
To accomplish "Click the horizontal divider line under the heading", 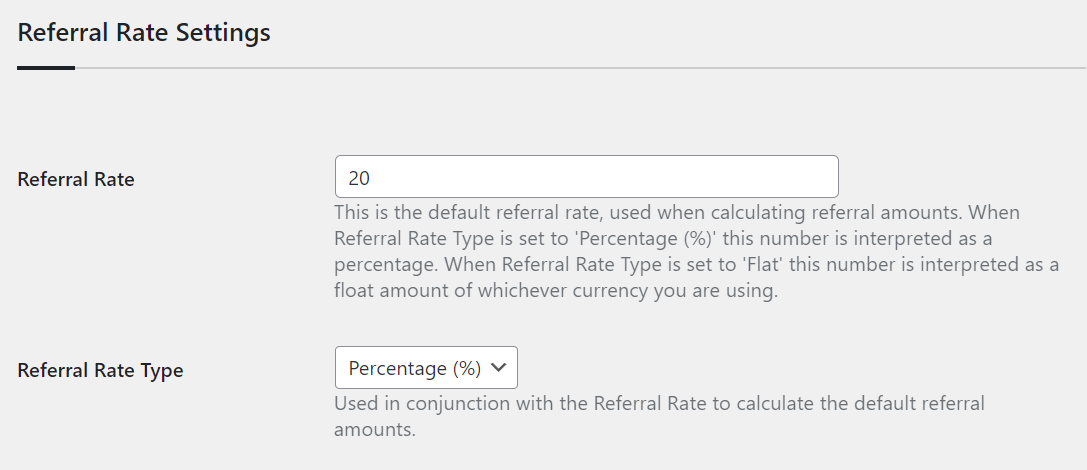I will [x=580, y=68].
